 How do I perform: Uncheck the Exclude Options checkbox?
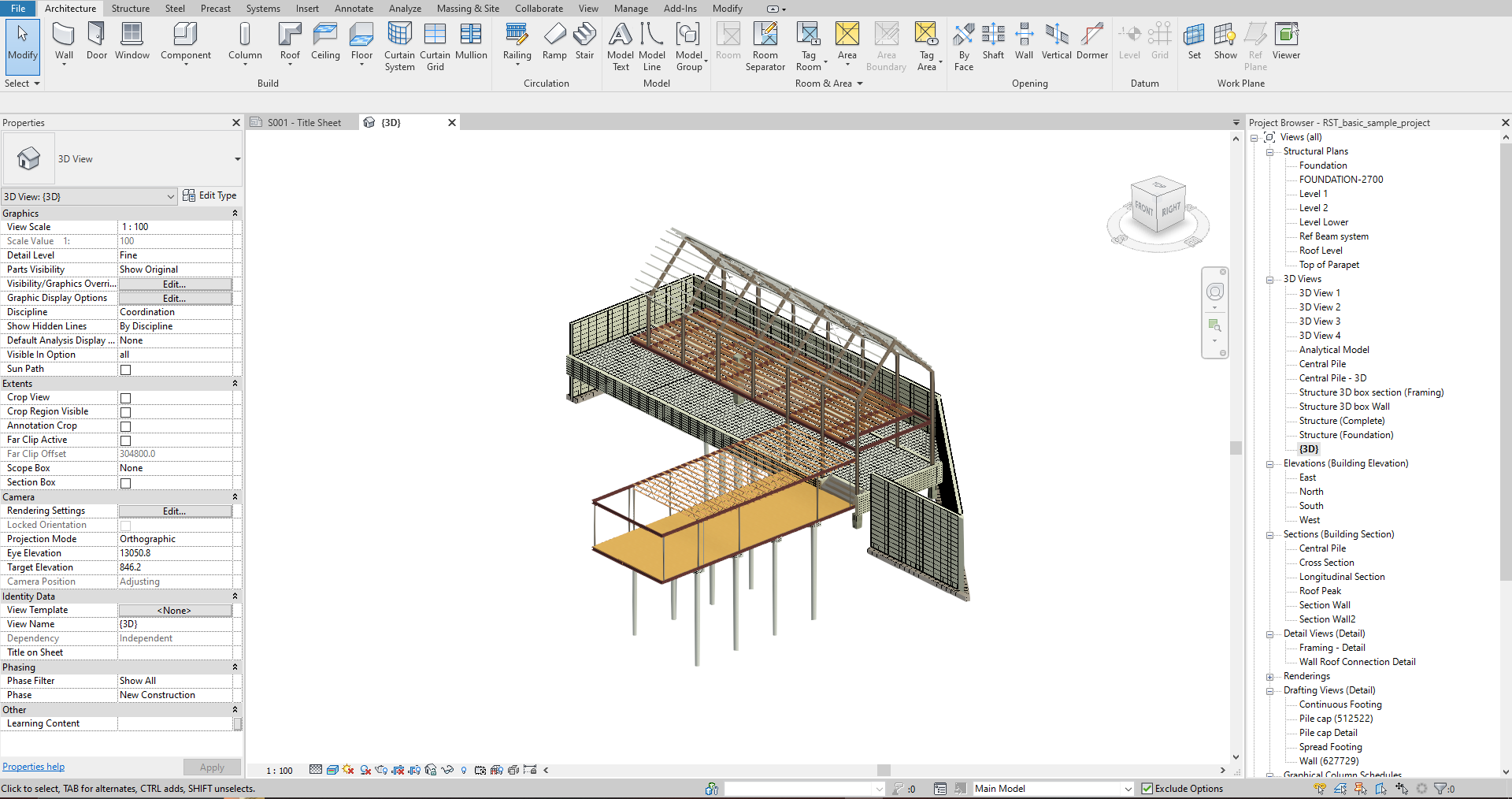(1147, 789)
